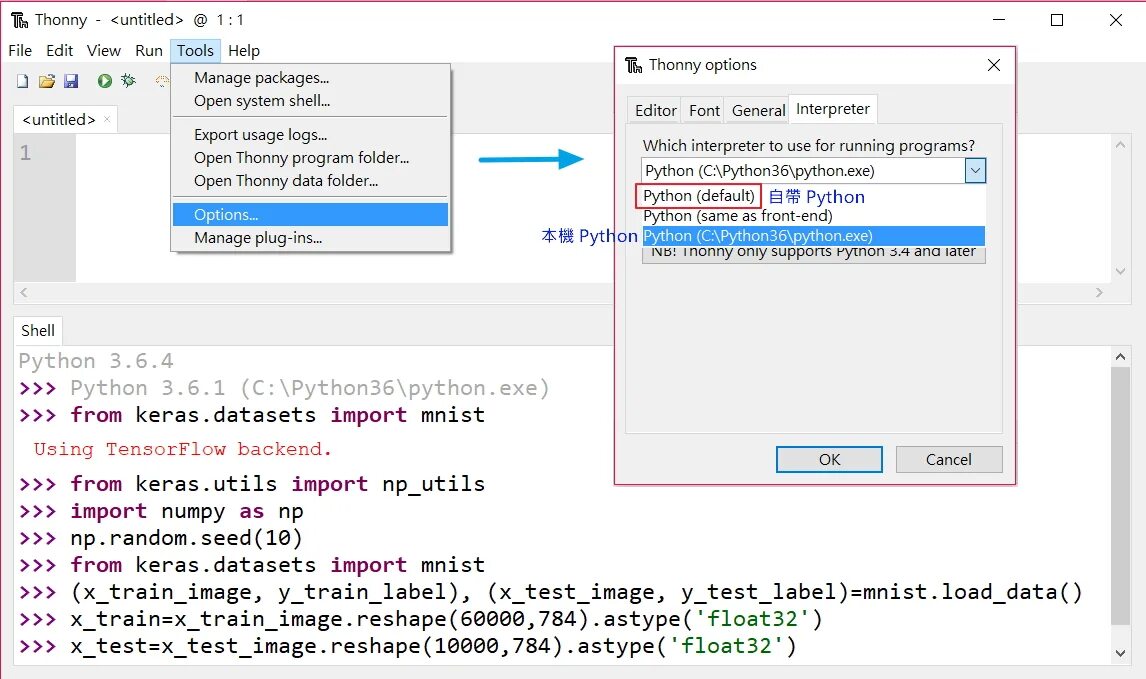Expand the interpreter selection combo box arrow
Image resolution: width=1146 pixels, height=679 pixels.
(975, 171)
